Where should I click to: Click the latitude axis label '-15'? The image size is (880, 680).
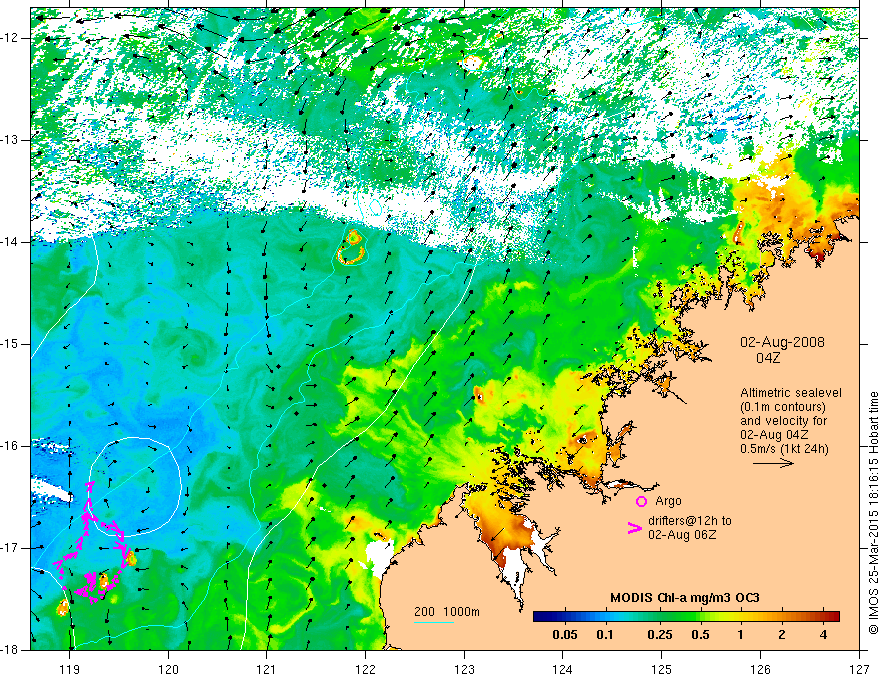pos(10,344)
